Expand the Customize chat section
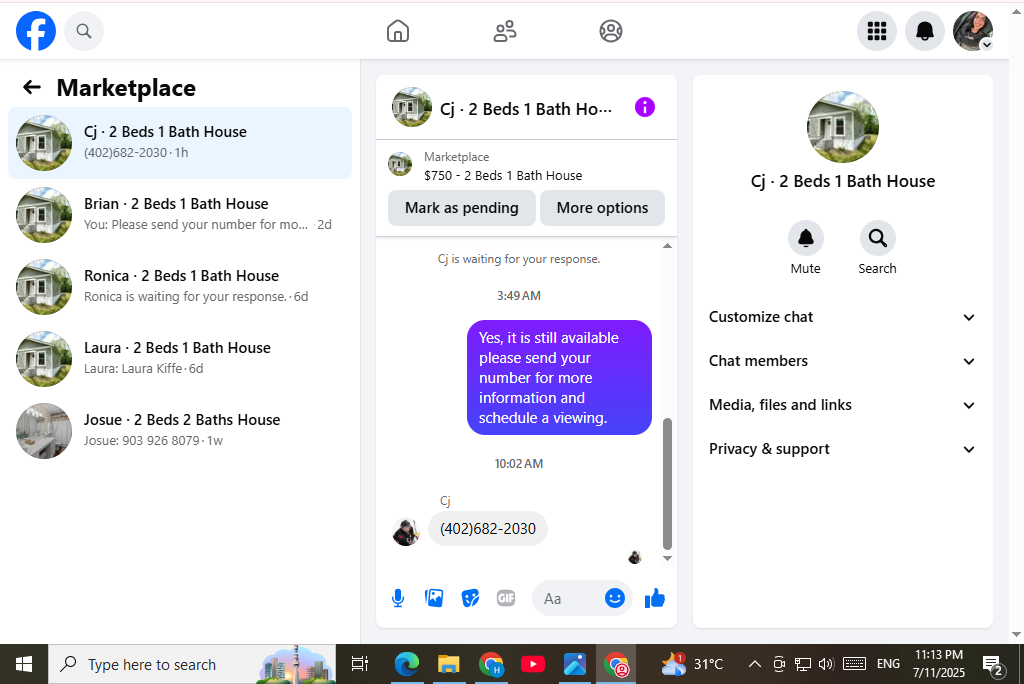Screen dimensions: 1024x684 pyautogui.click(x=842, y=317)
